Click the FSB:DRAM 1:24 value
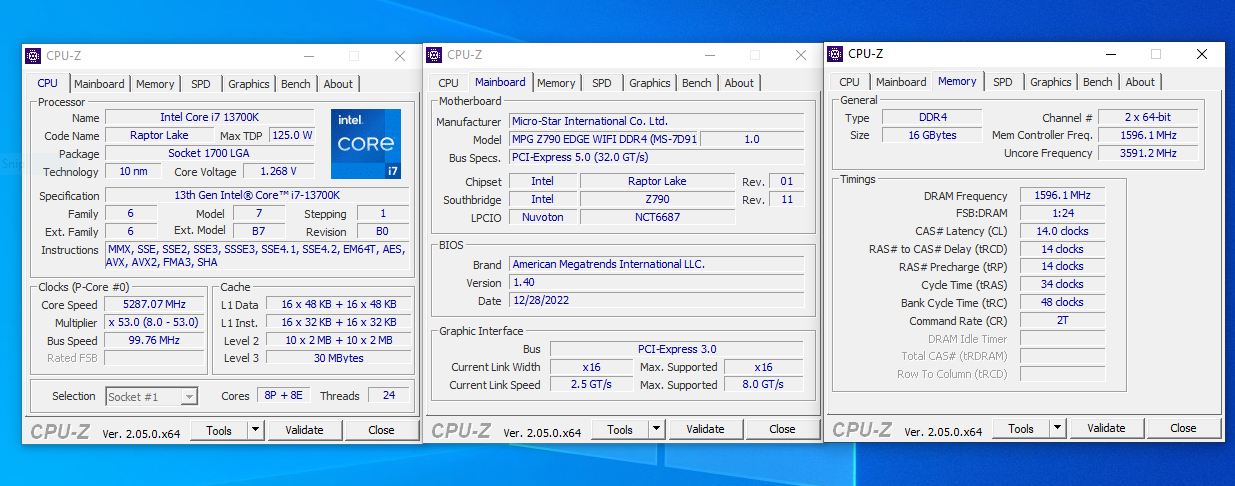The image size is (1235, 486). (1062, 213)
